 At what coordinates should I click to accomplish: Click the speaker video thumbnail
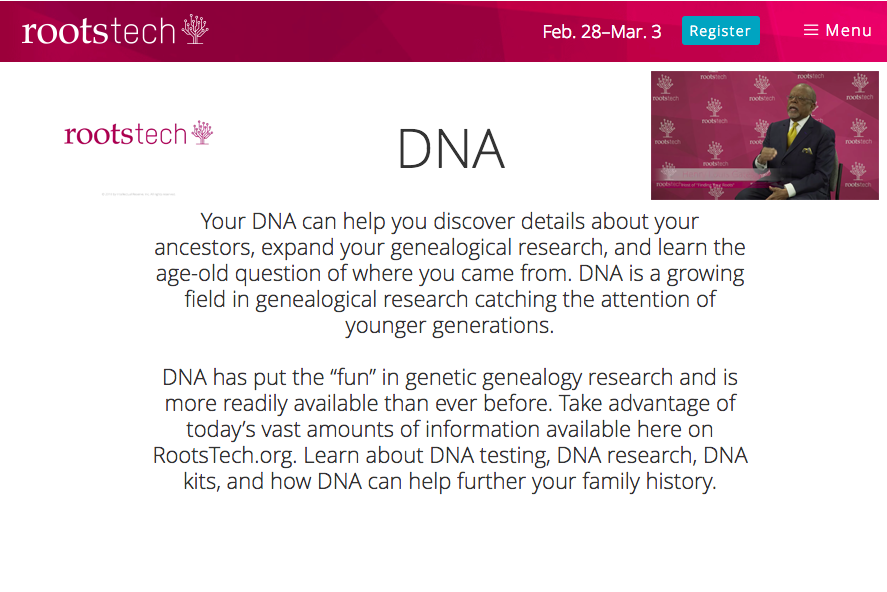coord(765,135)
